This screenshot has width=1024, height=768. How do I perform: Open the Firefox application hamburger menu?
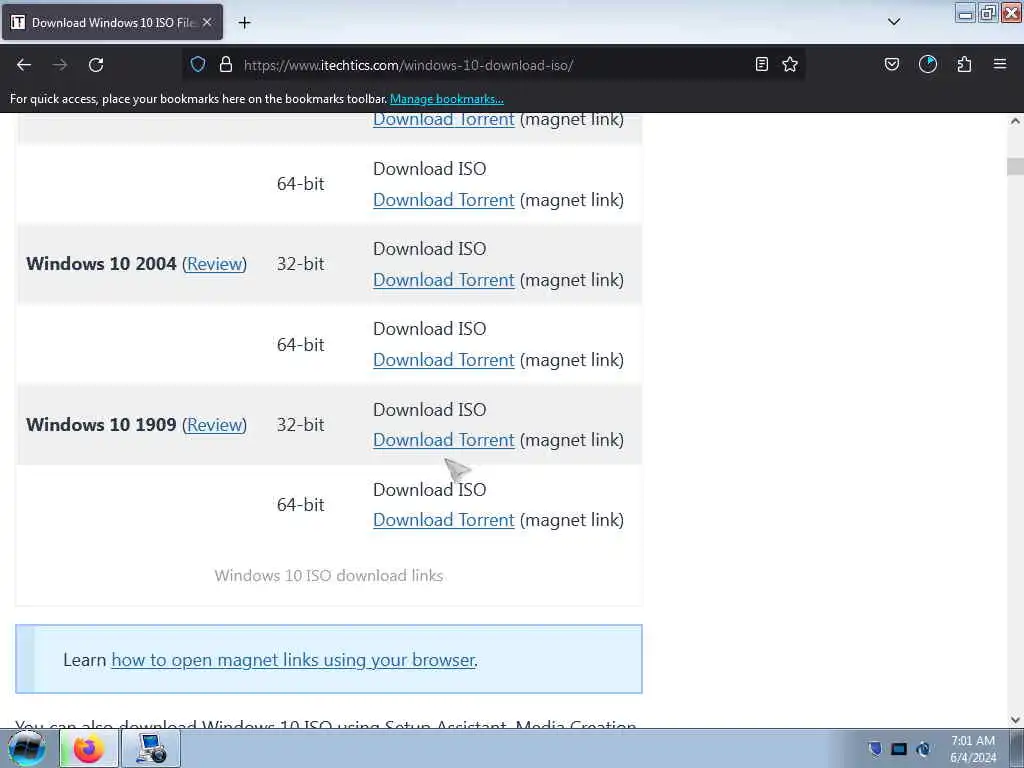coord(1000,64)
